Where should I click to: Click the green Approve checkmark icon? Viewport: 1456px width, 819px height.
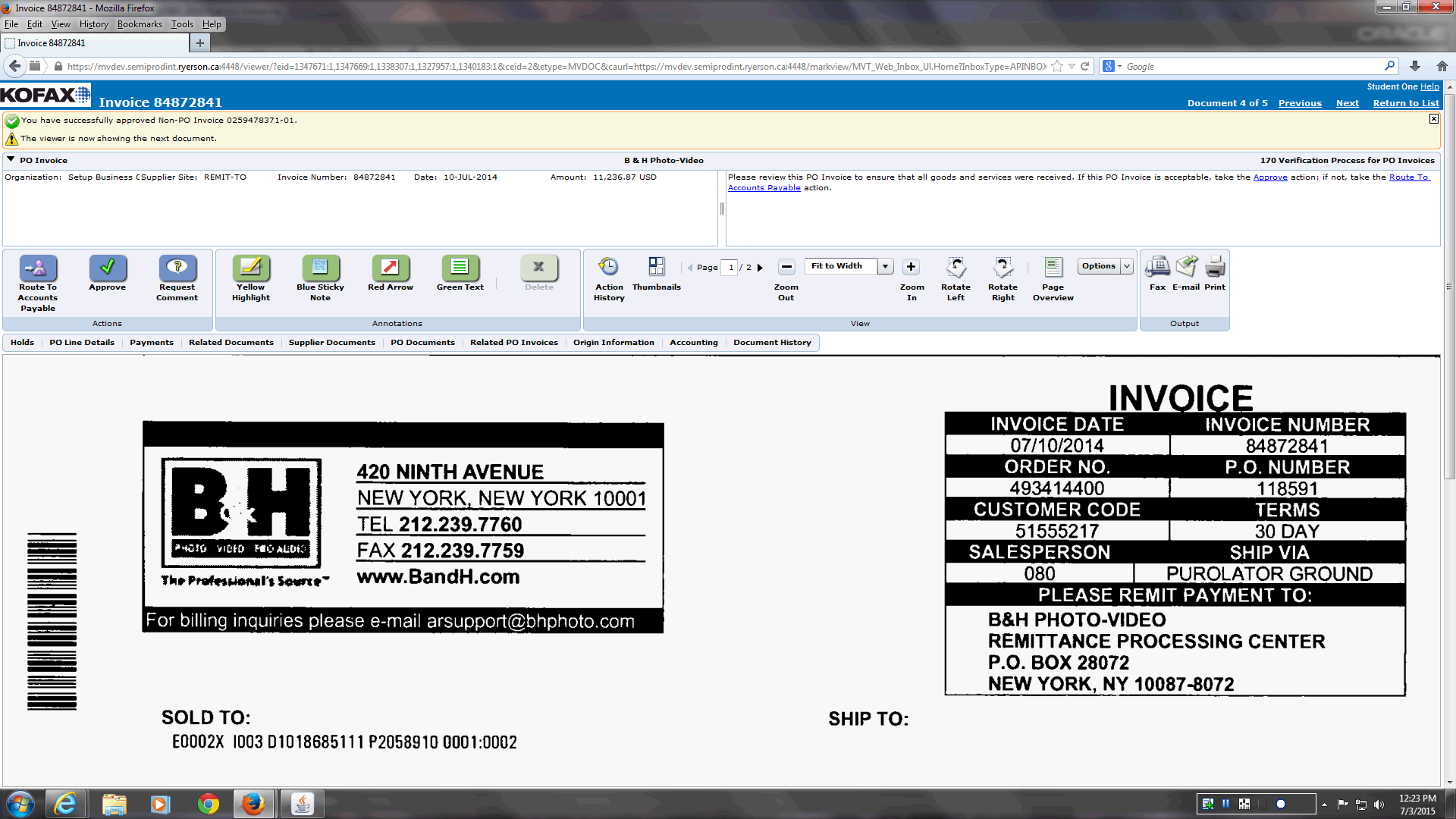click(107, 268)
